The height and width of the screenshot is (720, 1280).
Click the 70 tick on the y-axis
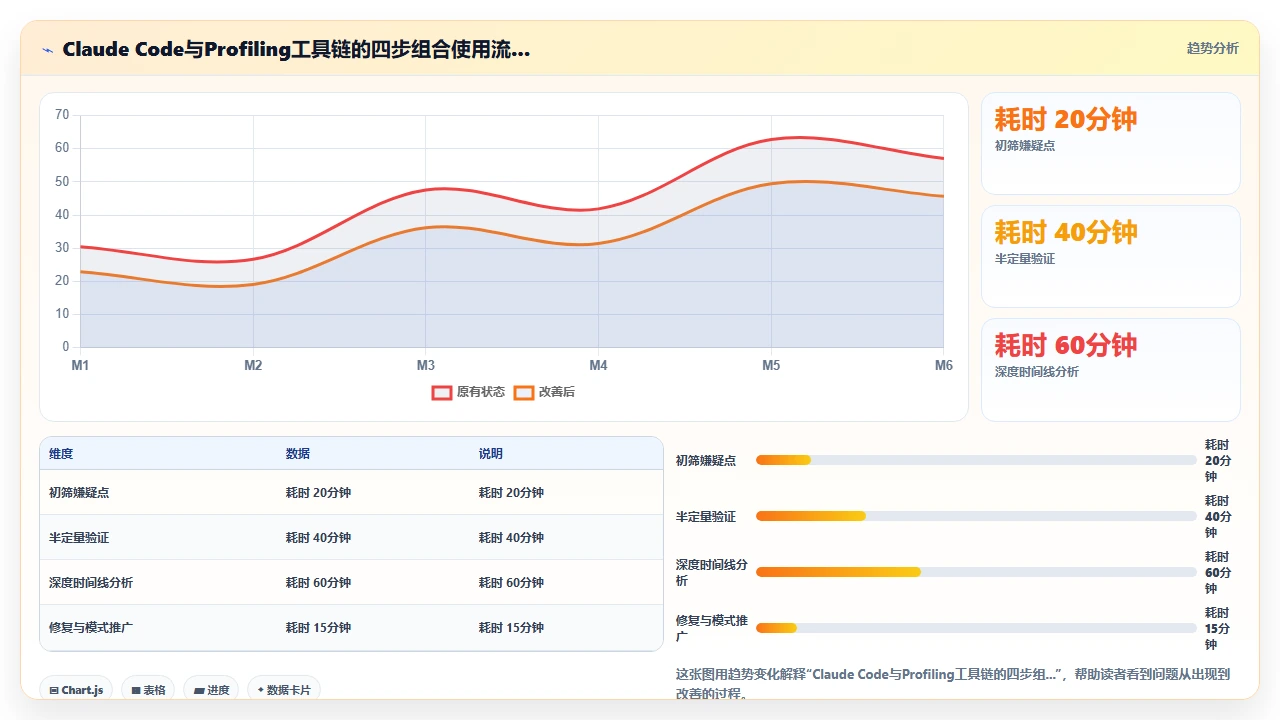click(x=62, y=115)
